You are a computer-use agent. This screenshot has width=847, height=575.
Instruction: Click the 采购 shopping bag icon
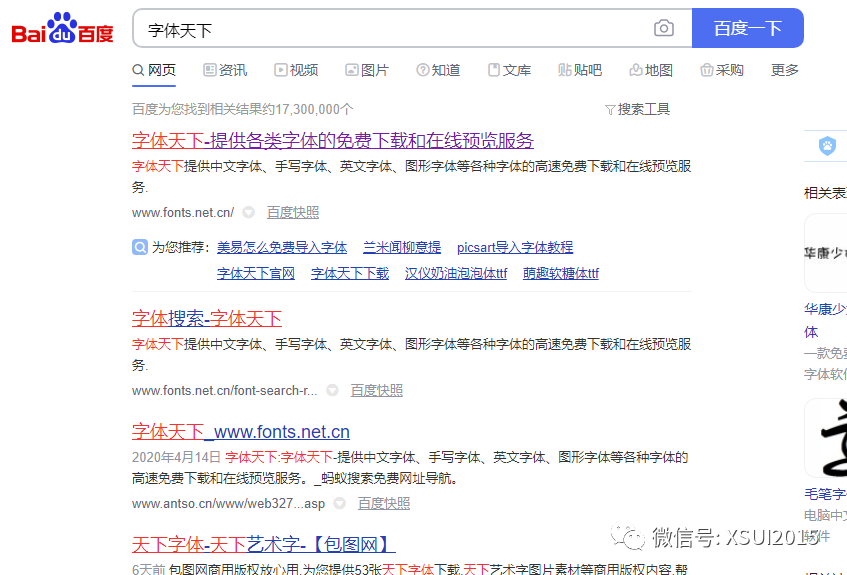707,70
